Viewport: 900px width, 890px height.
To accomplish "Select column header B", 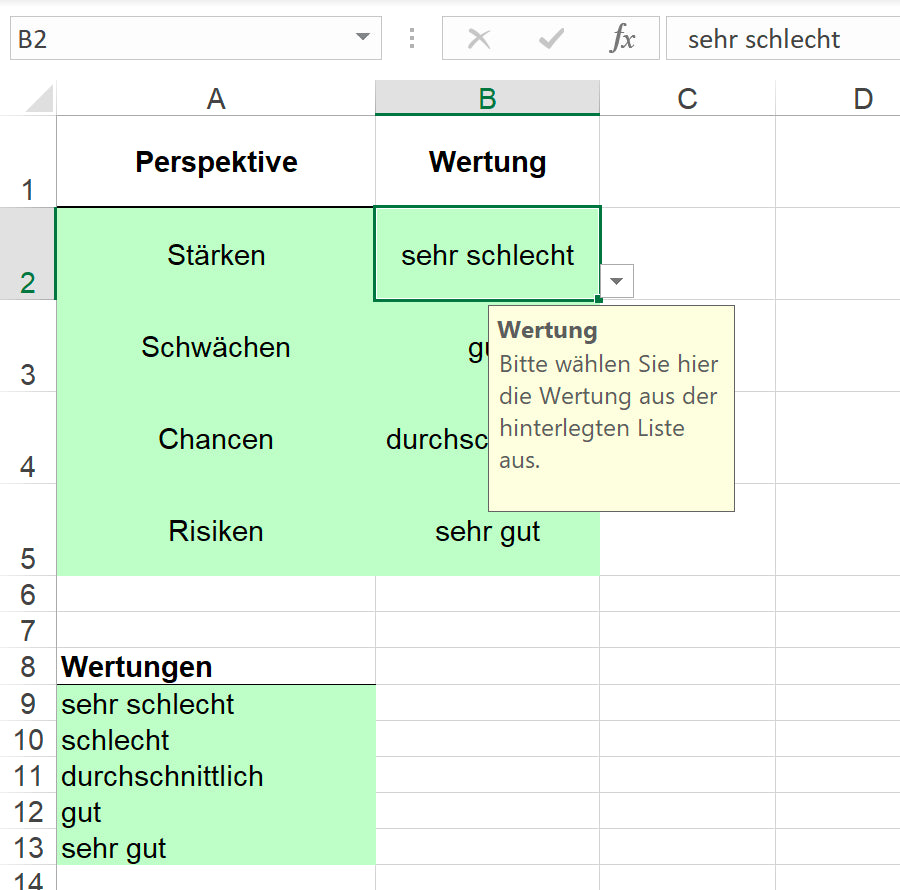I will pyautogui.click(x=487, y=98).
